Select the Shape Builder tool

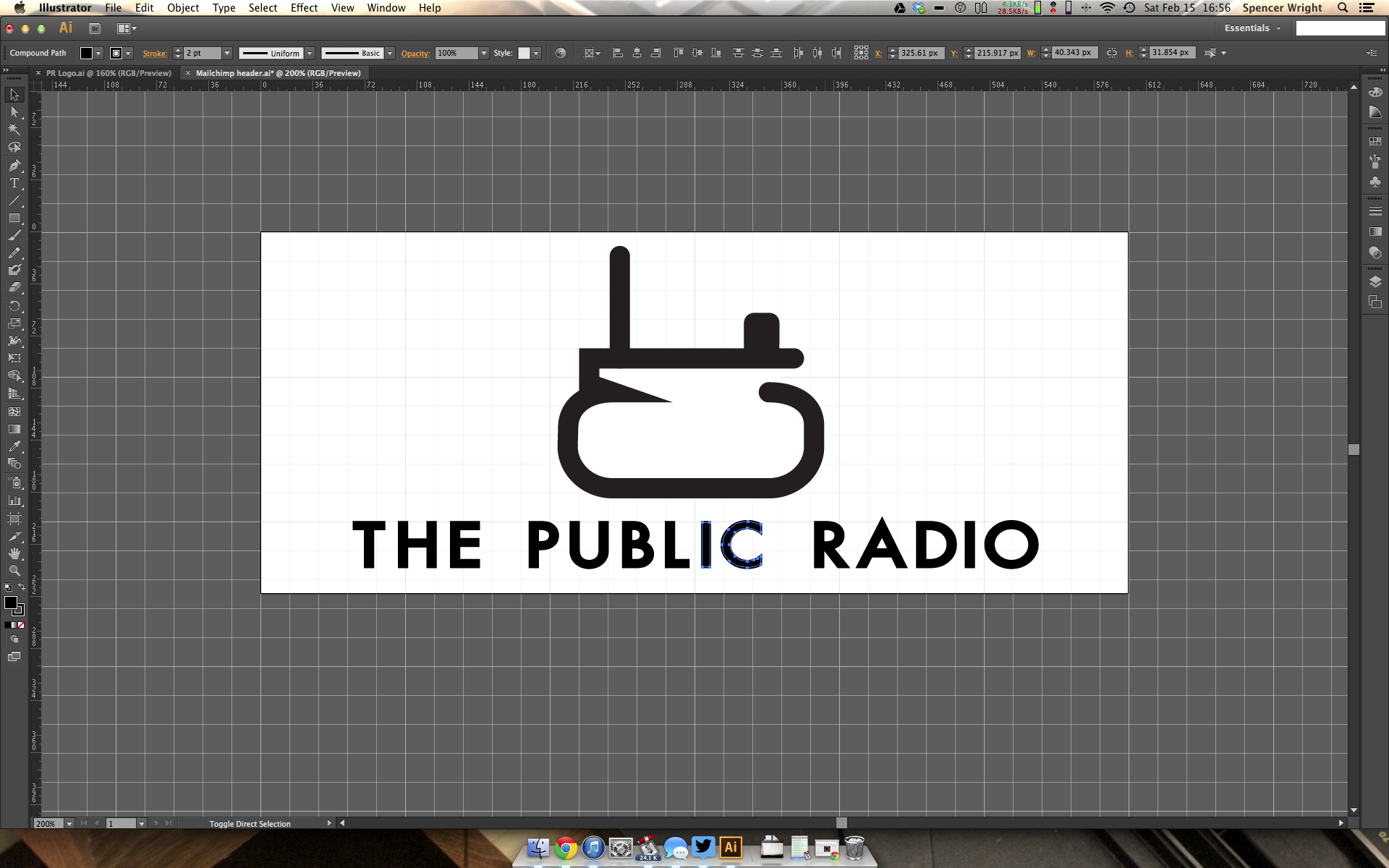pos(14,375)
